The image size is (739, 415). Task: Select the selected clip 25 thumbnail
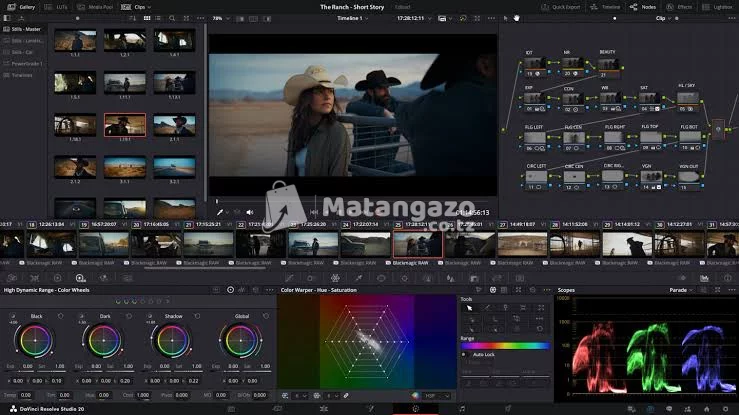pyautogui.click(x=418, y=244)
